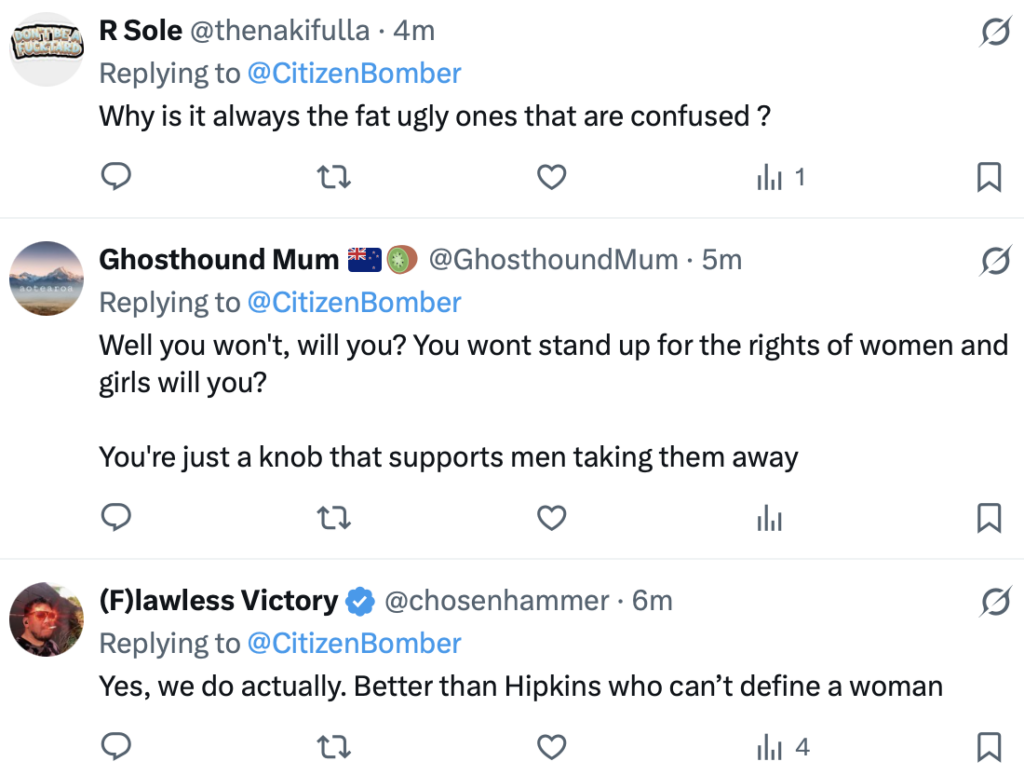Repost (F)lawless Victory's tweet
The image size is (1024, 775).
[x=334, y=746]
